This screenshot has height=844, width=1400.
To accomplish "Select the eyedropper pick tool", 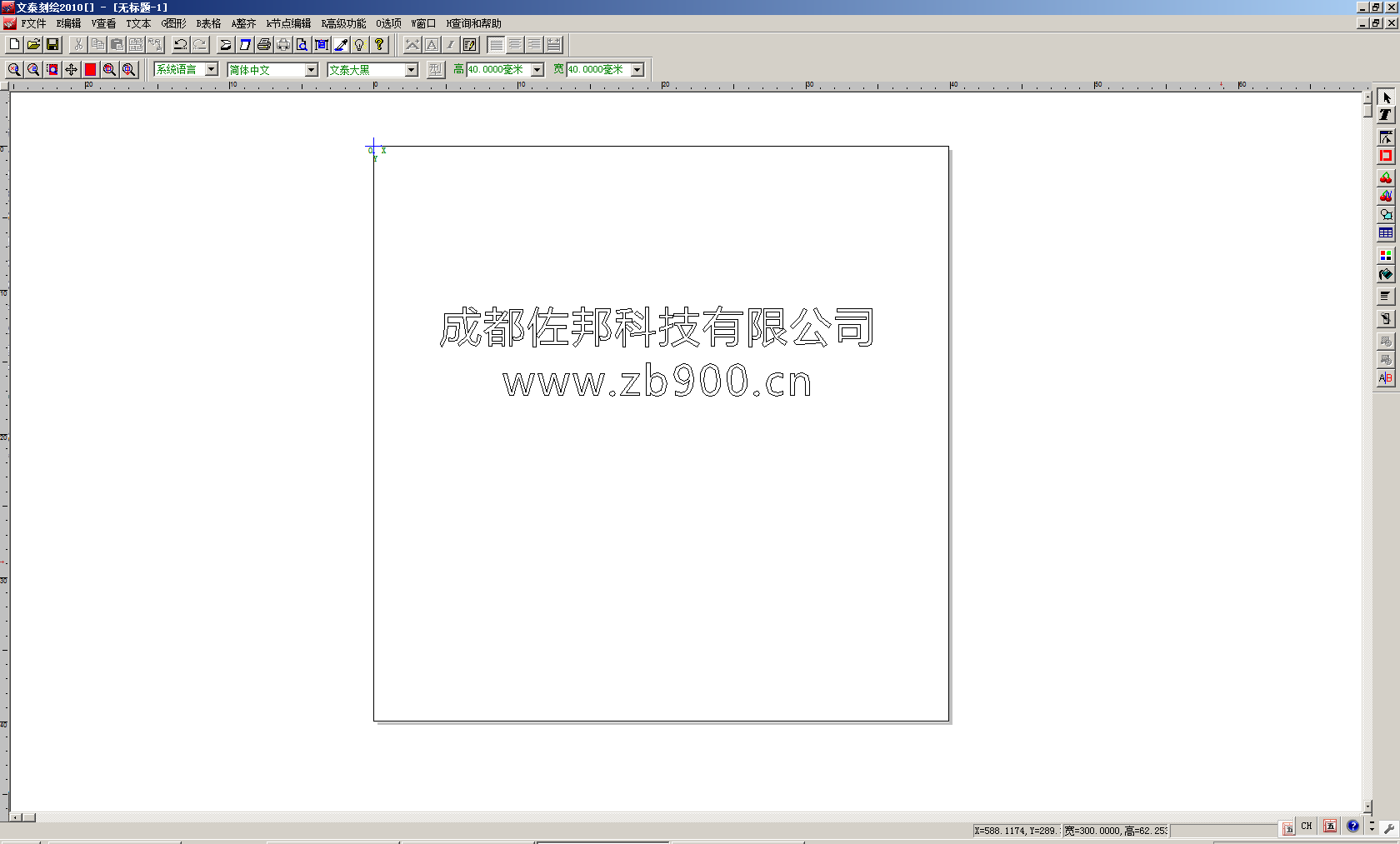I will 340,44.
